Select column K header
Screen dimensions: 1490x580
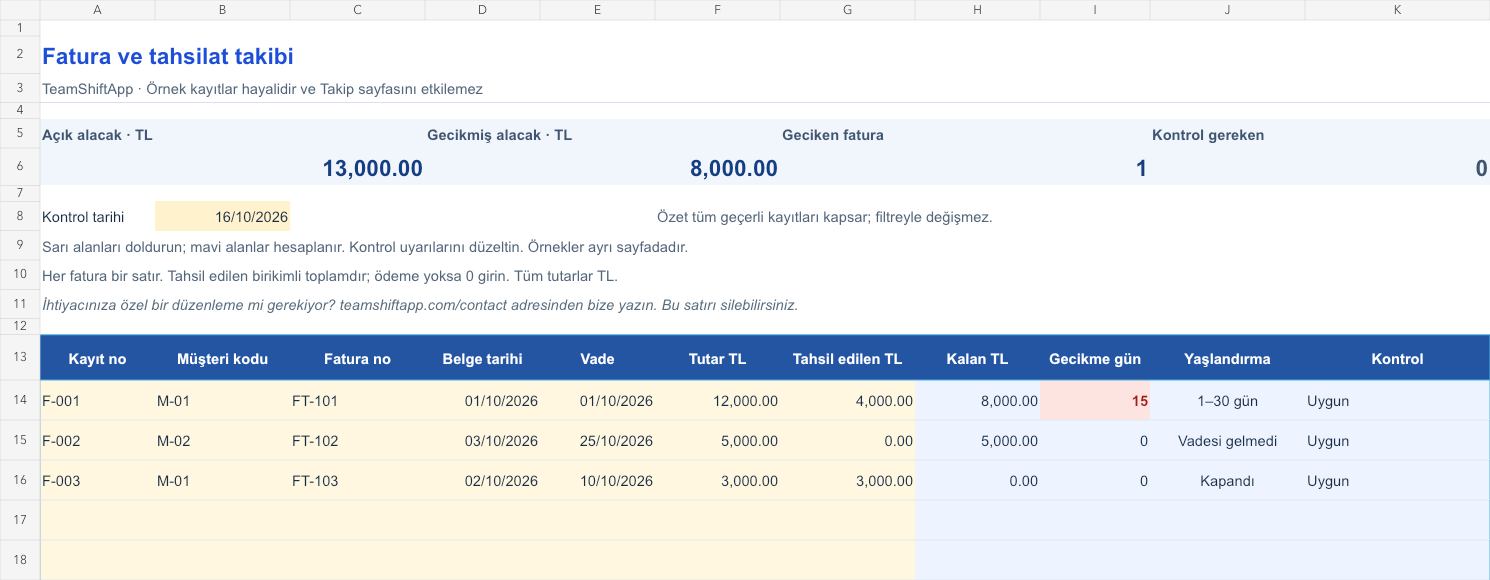pos(1397,10)
